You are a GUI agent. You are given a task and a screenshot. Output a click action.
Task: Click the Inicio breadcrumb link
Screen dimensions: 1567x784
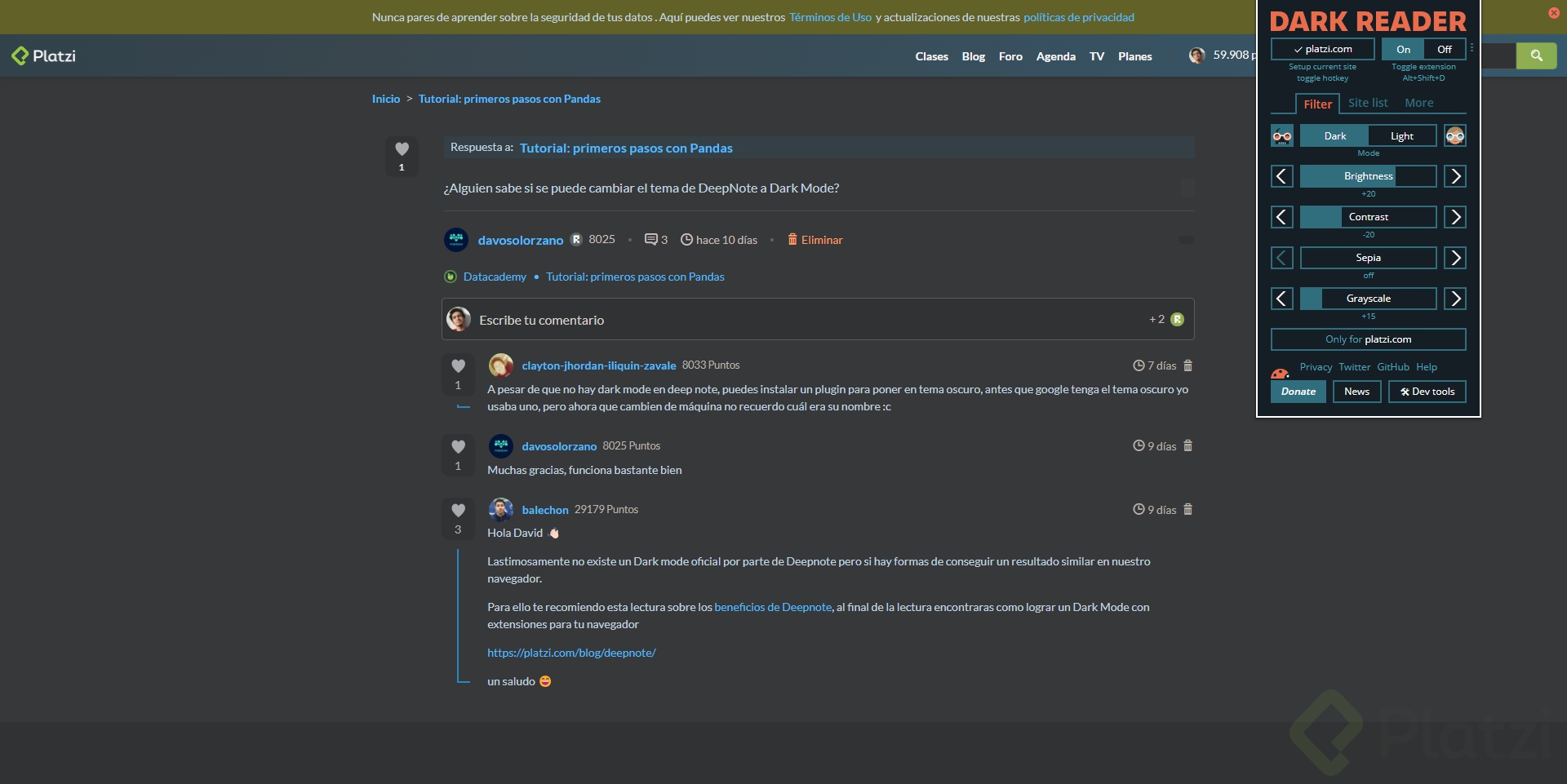tap(386, 99)
